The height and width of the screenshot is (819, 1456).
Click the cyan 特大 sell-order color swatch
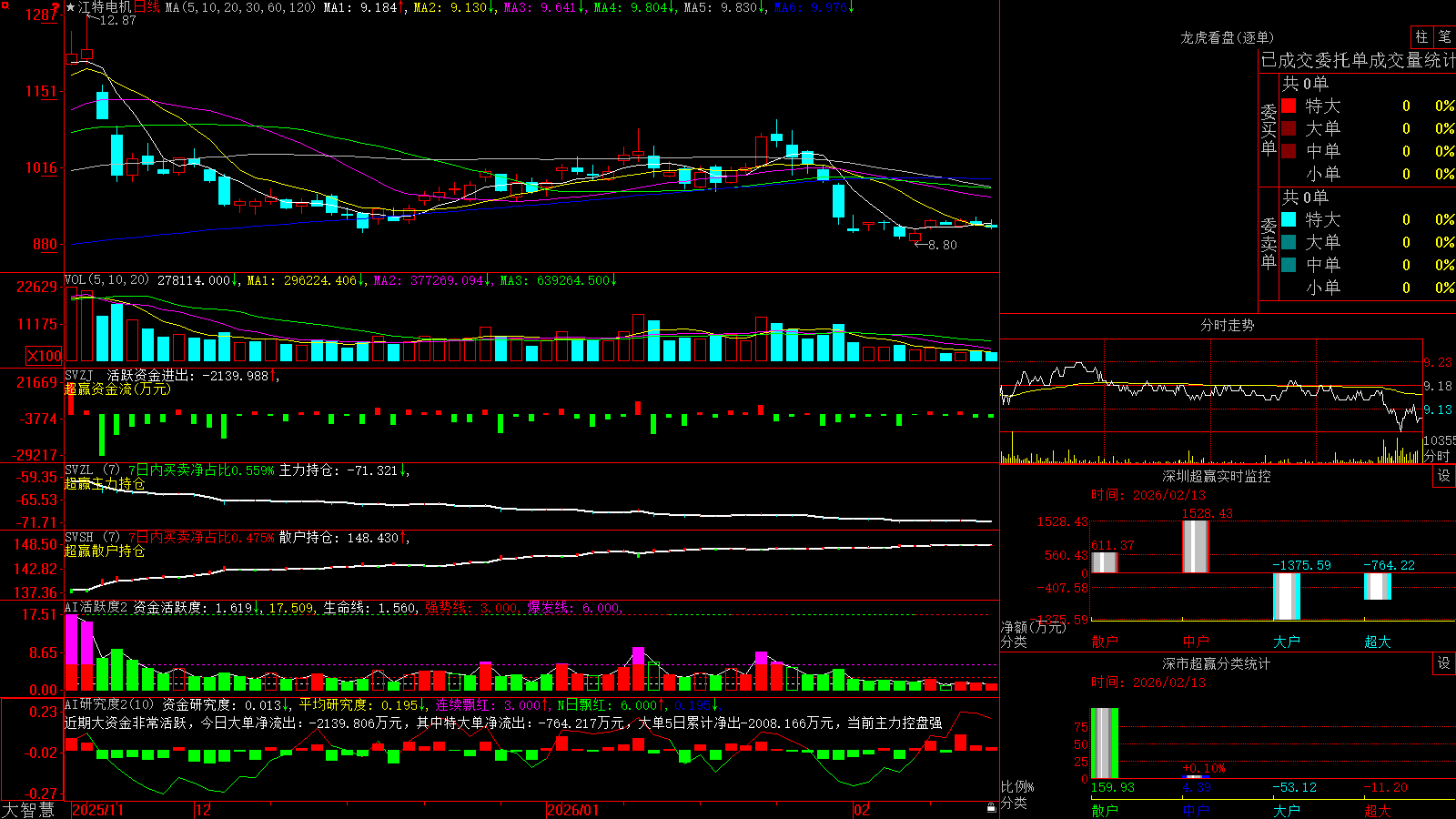pyautogui.click(x=1289, y=219)
